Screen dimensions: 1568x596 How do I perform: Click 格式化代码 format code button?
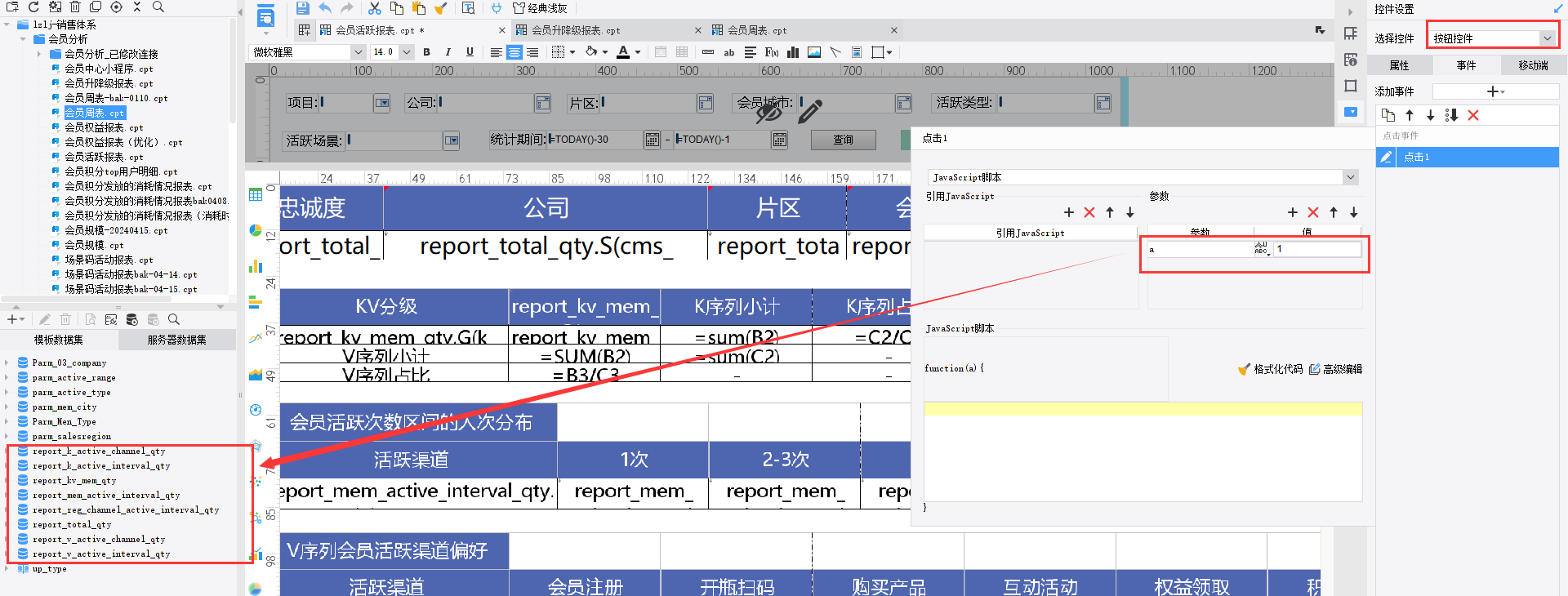point(1270,369)
